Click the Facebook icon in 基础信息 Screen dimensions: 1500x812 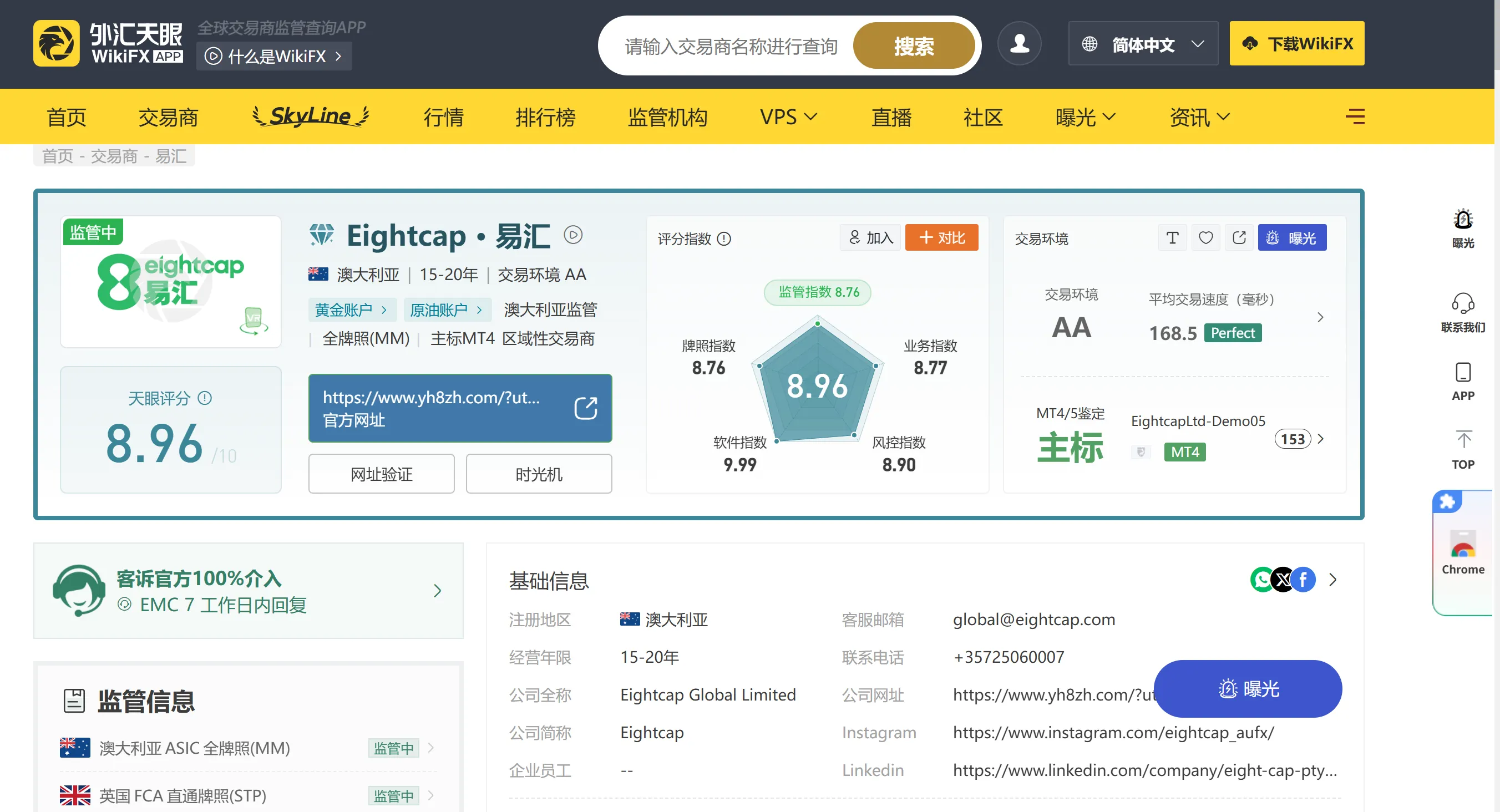1303,580
